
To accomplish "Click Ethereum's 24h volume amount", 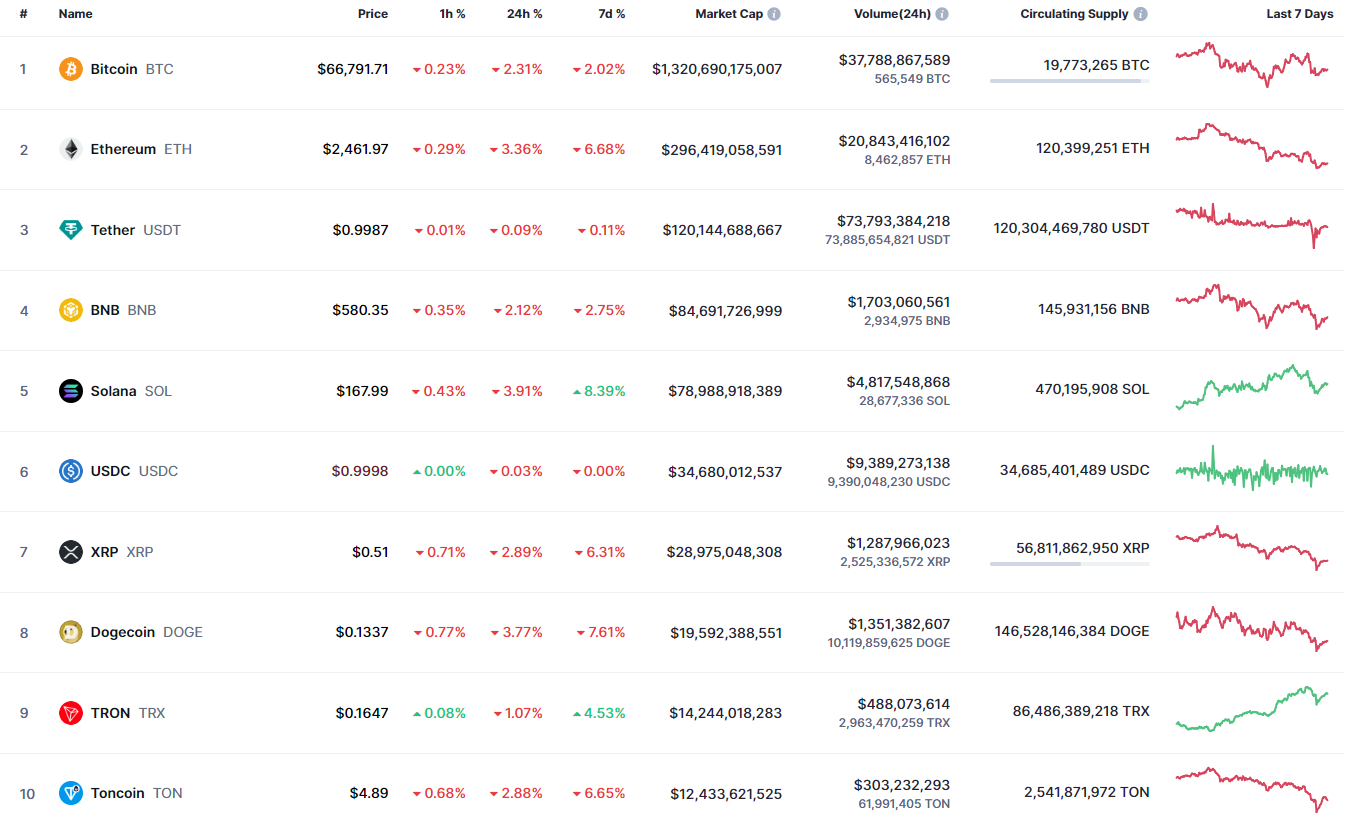I will (894, 141).
